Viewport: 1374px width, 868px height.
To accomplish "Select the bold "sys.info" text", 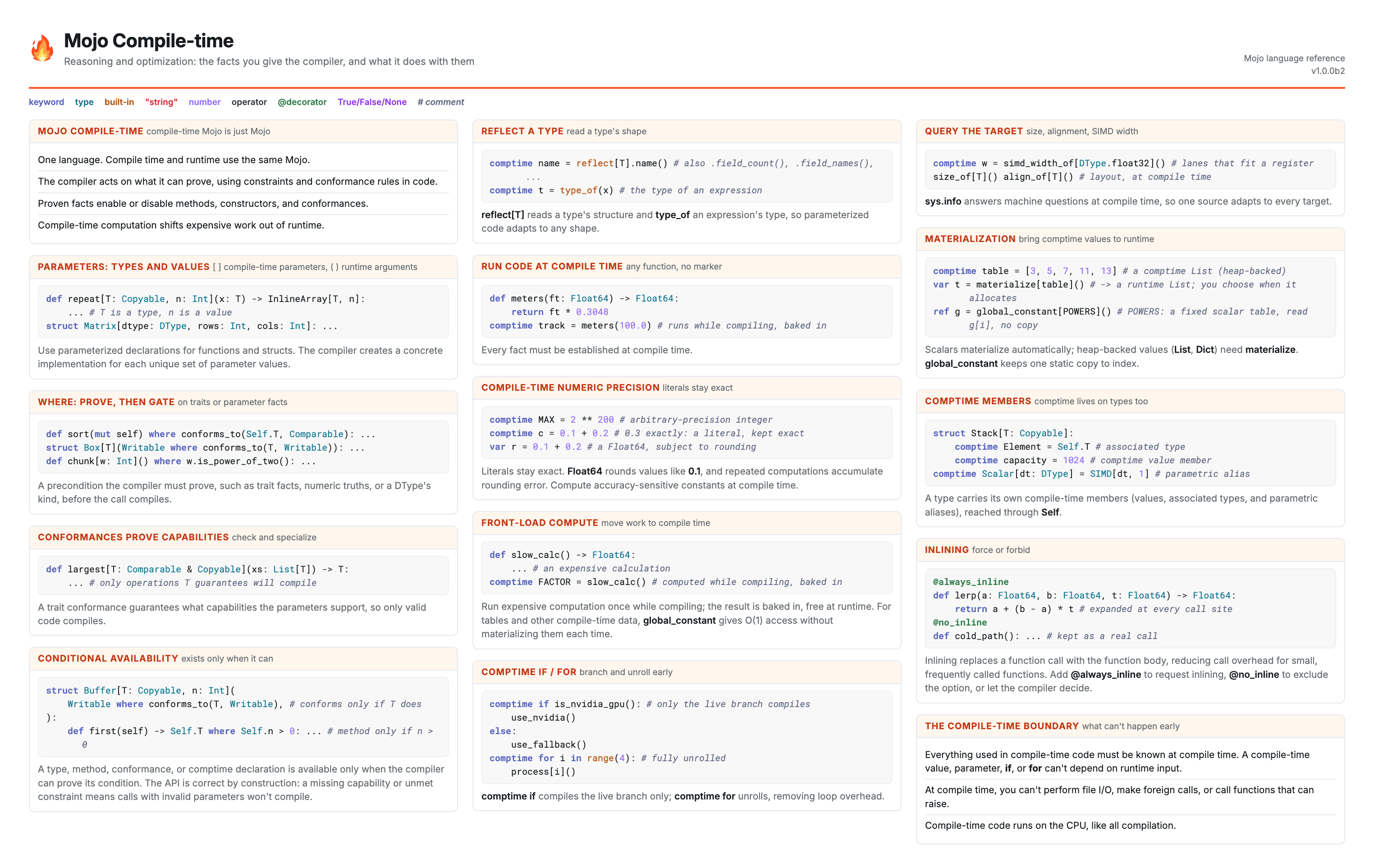I will [x=943, y=201].
